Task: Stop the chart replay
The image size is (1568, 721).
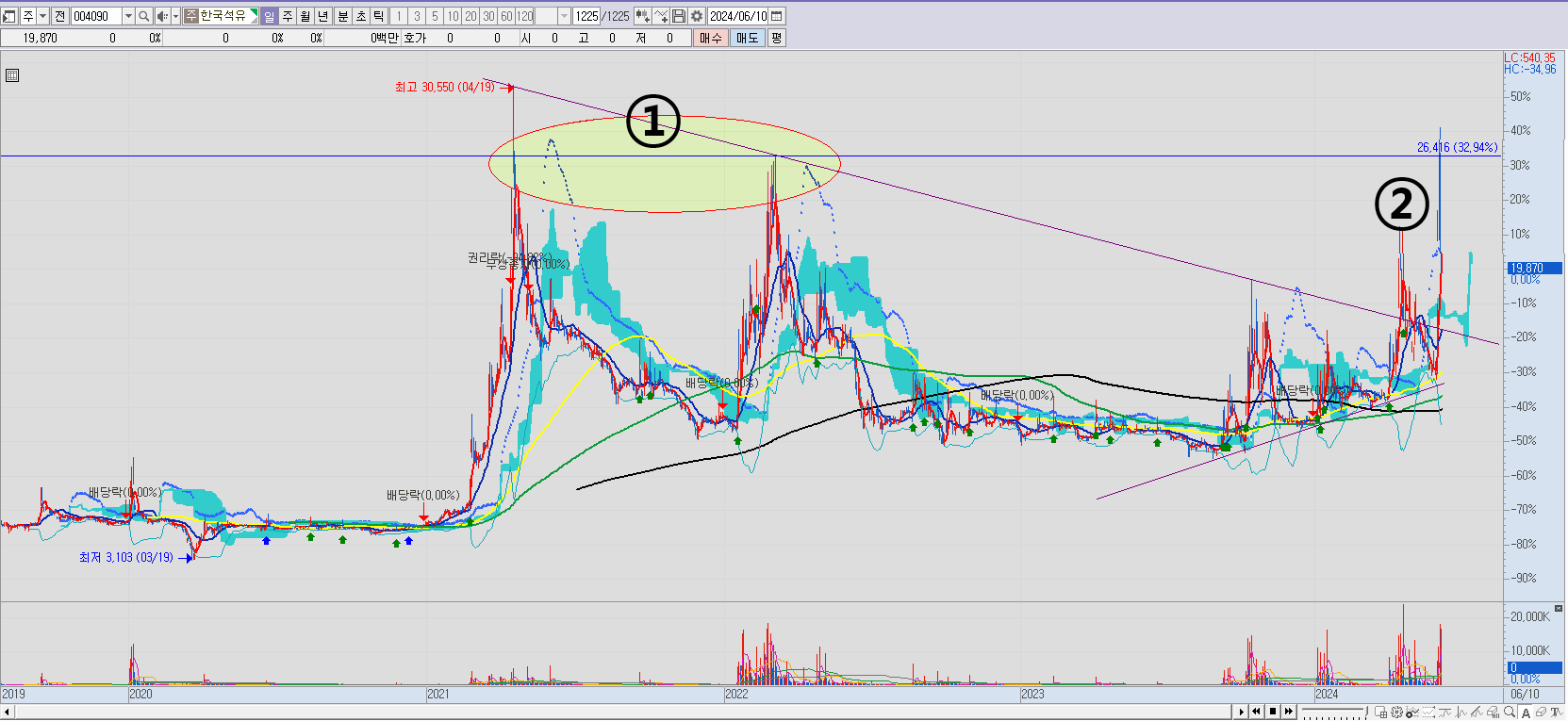Action: [1273, 712]
